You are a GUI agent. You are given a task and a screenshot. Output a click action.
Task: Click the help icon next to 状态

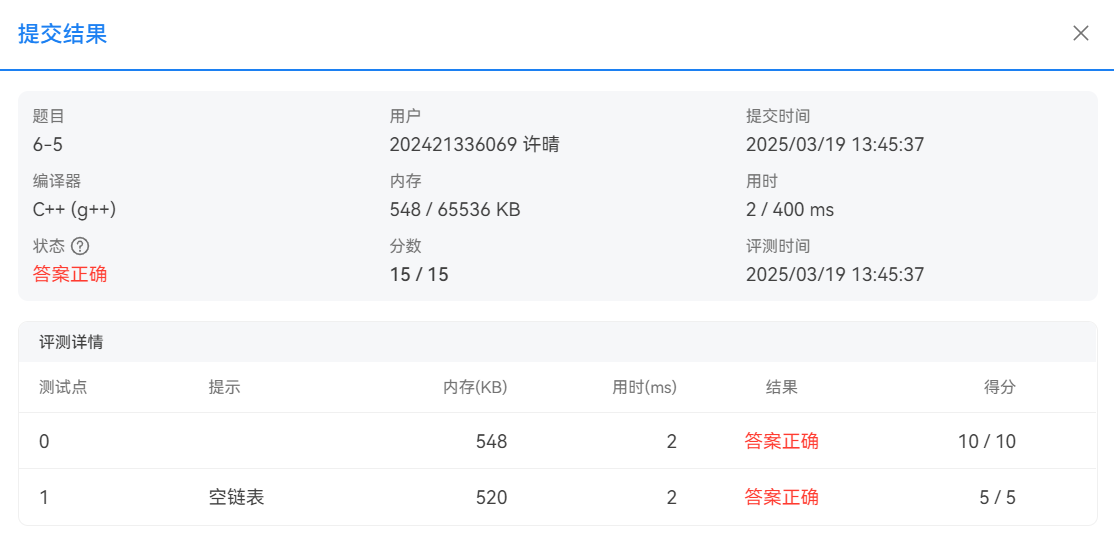pos(80,246)
